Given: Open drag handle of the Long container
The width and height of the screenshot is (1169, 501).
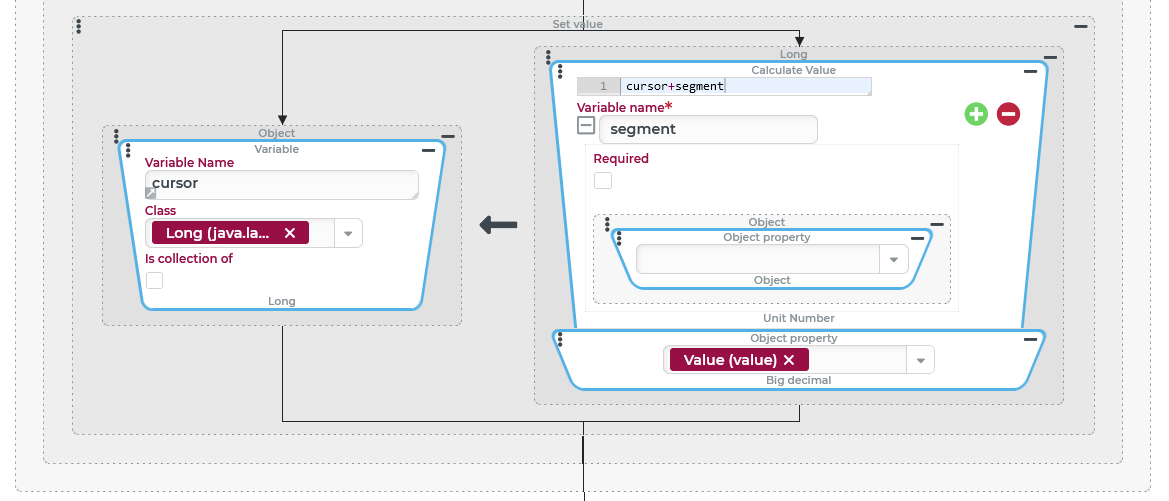Looking at the screenshot, I should 548,57.
